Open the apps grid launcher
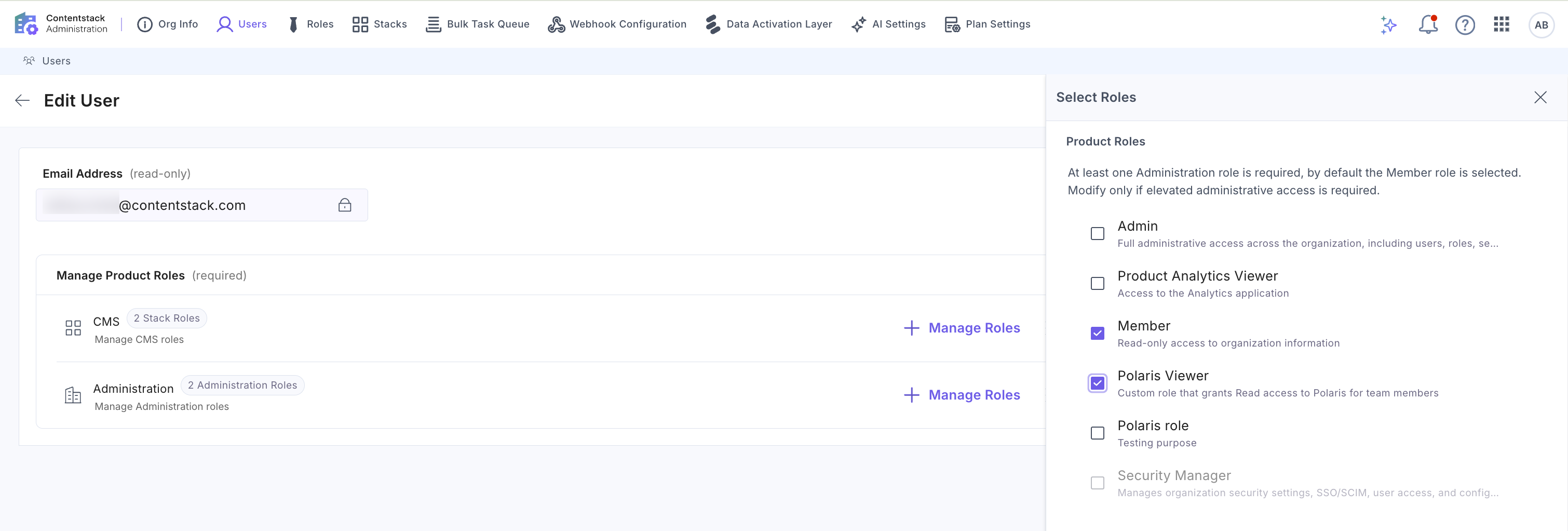 (x=1502, y=24)
